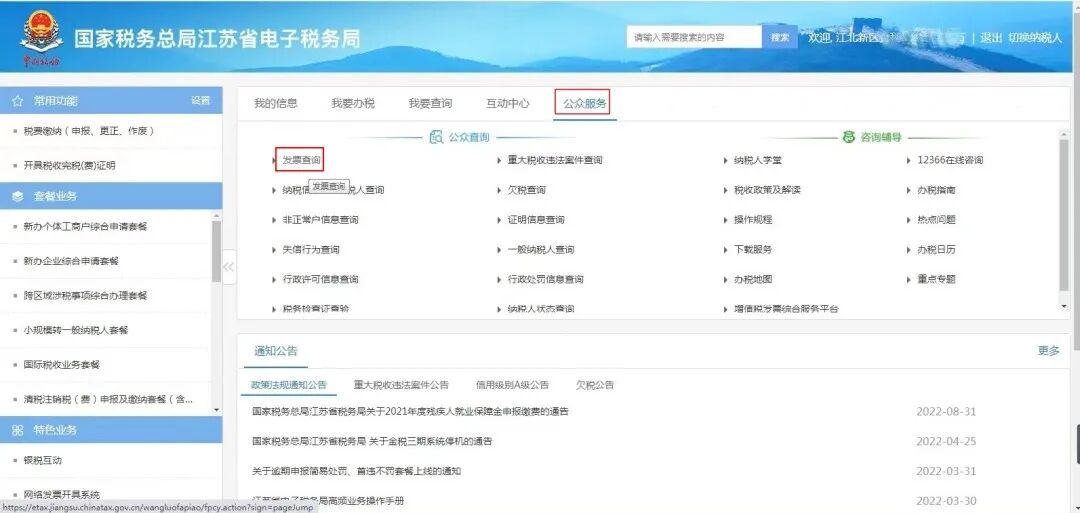Screen dimensions: 1080x513
Task: Open 重点专题 link
Action: click(x=936, y=279)
